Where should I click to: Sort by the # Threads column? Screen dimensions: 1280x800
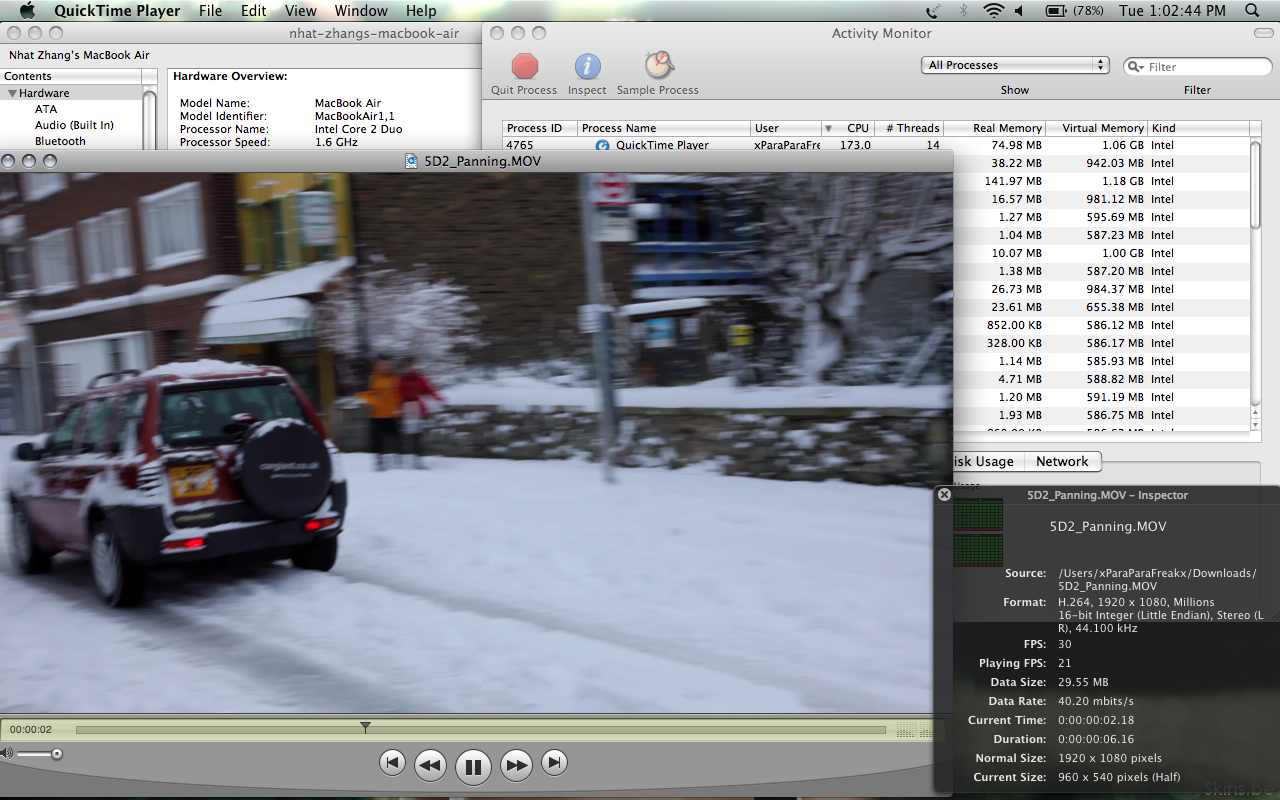coord(910,128)
